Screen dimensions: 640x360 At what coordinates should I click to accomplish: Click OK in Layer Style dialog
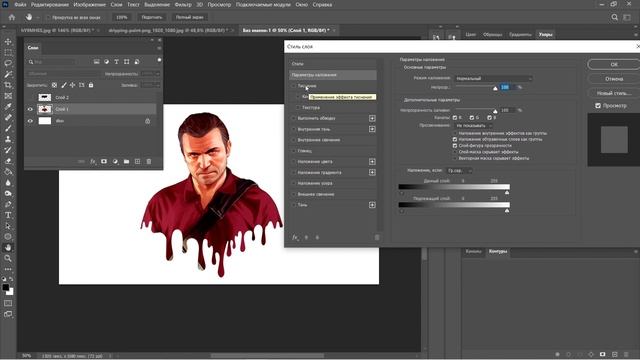pos(614,64)
